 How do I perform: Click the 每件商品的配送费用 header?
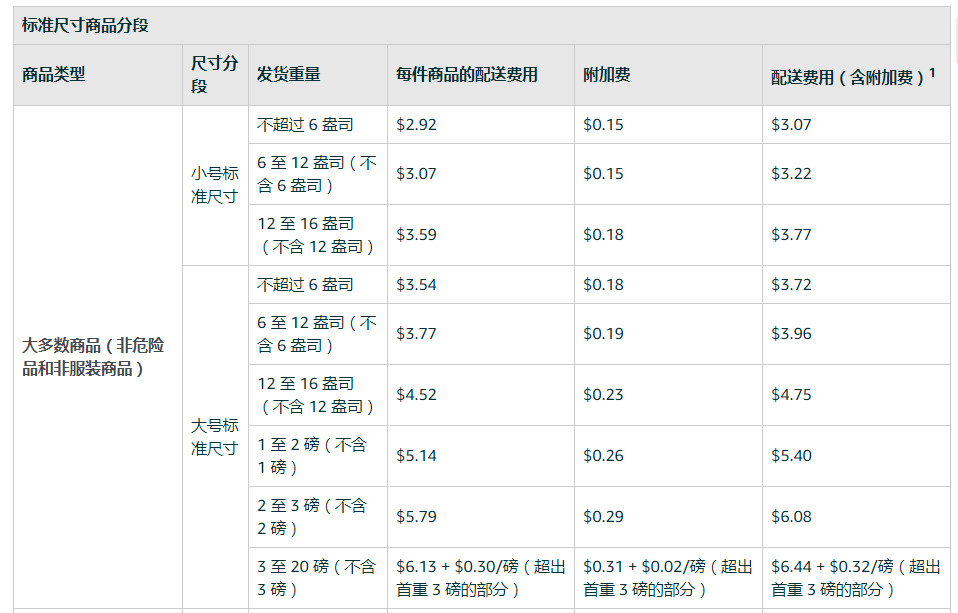[x=467, y=75]
